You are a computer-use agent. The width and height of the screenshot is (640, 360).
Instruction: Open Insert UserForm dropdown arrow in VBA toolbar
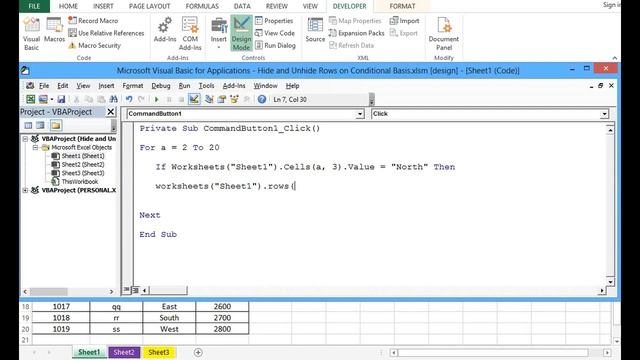(x=52, y=99)
